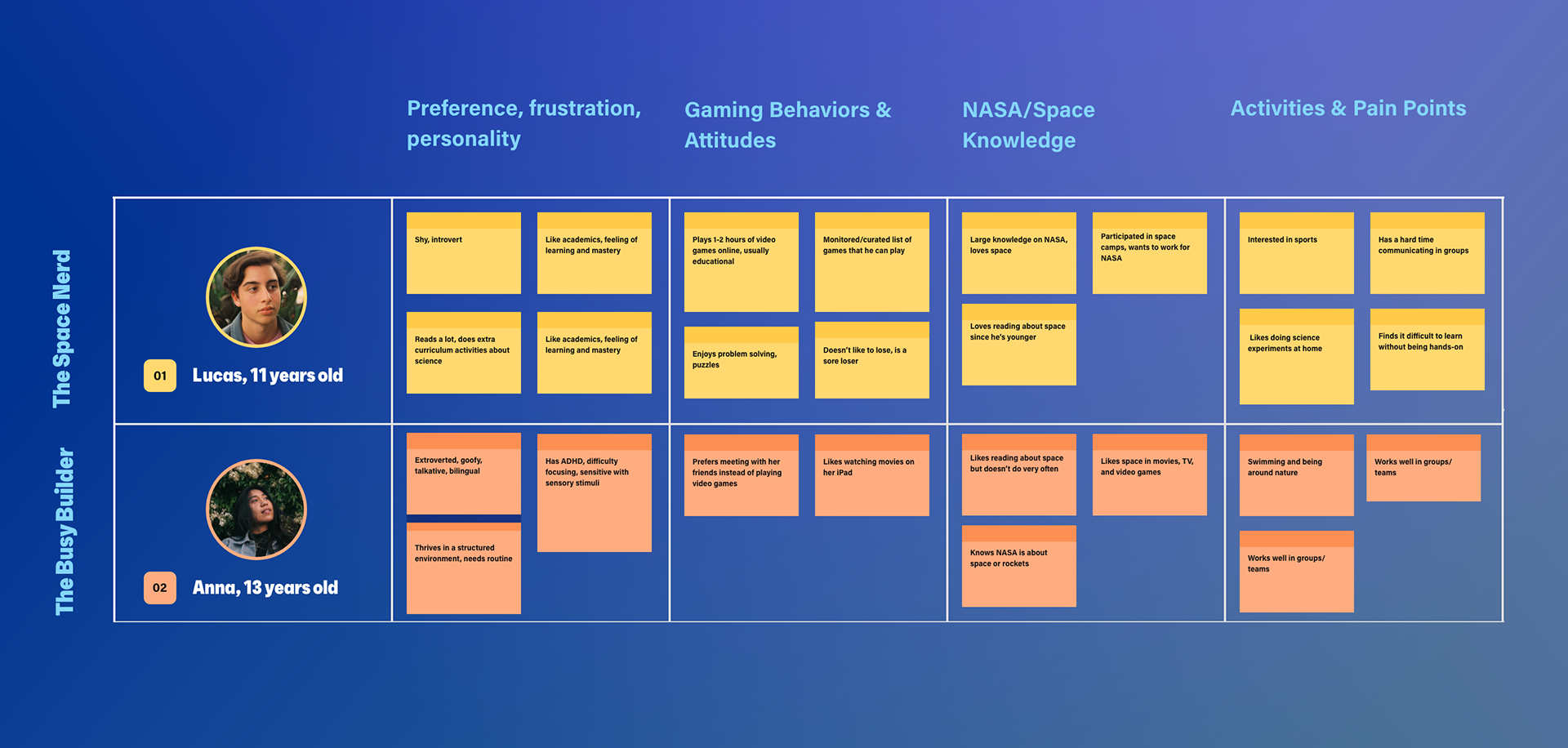The image size is (1568, 748).
Task: Click Anna's portrait photo
Action: click(x=256, y=510)
